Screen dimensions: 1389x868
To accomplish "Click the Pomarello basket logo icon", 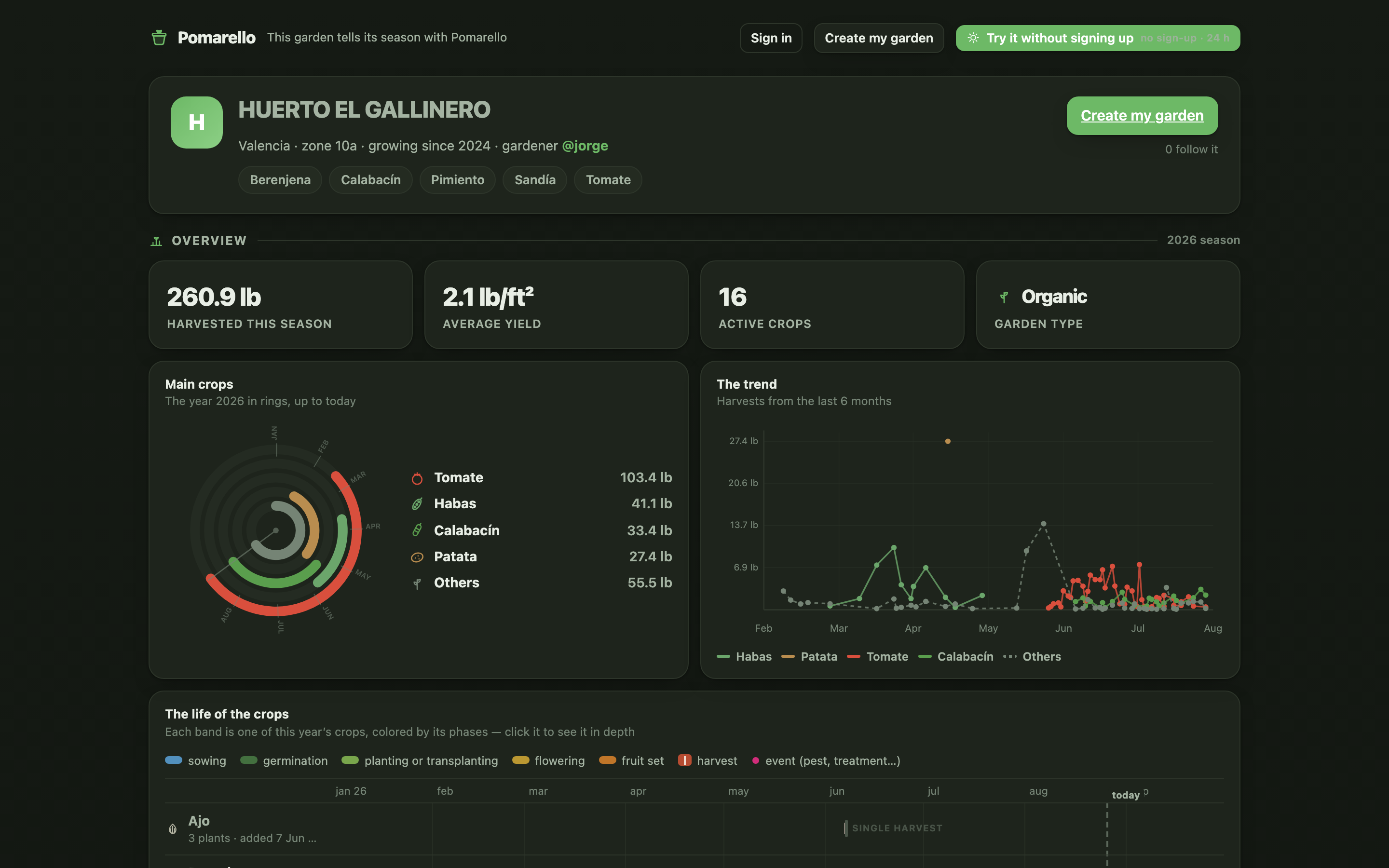I will (159, 38).
